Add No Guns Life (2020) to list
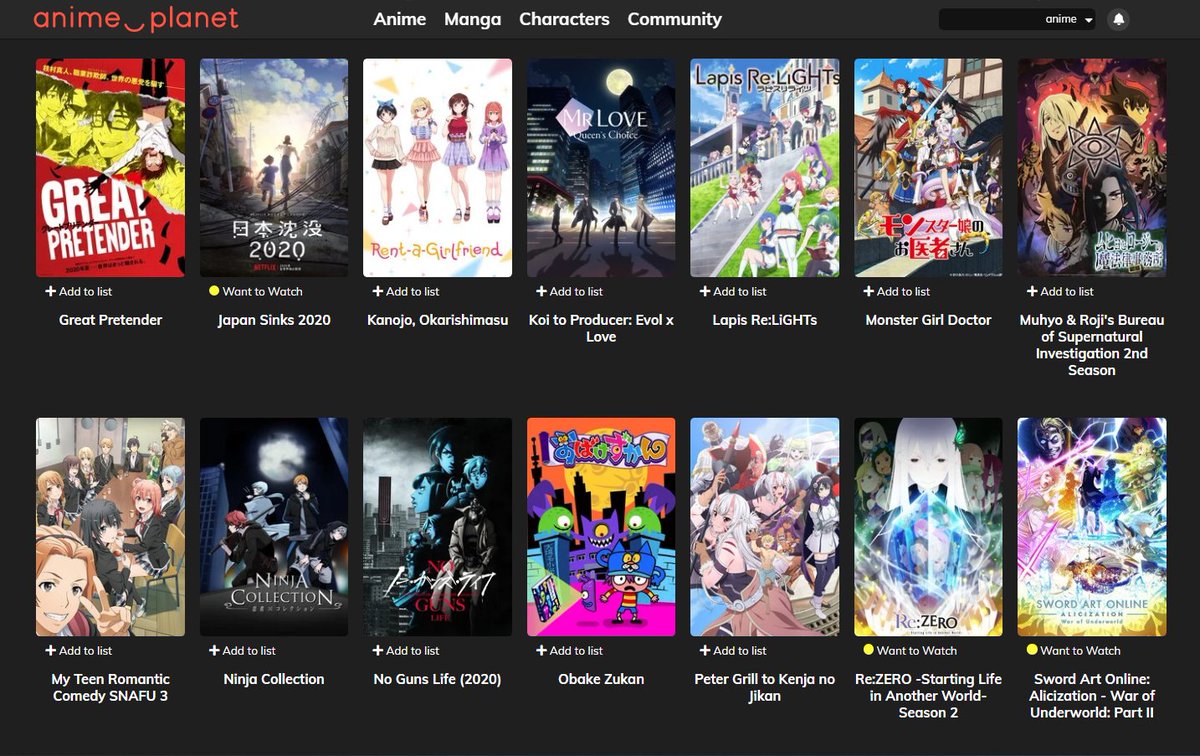This screenshot has height=756, width=1200. point(405,650)
